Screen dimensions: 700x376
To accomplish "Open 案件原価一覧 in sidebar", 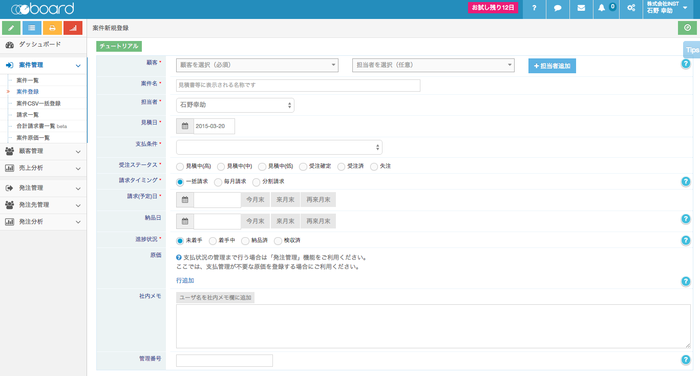I will click(33, 138).
